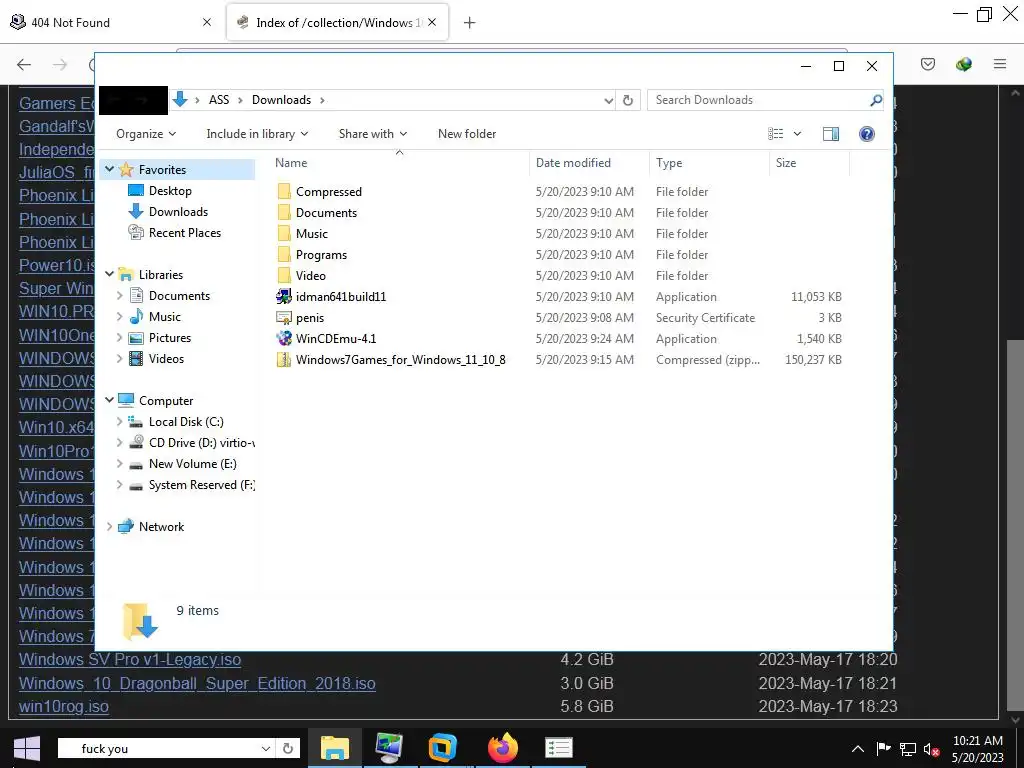Click the refresh button in Explorer address bar

coord(628,100)
